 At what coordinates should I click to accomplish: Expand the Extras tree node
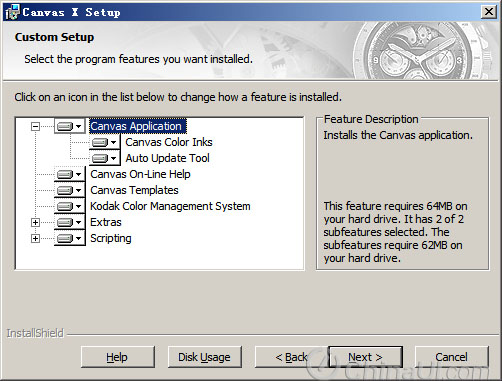pyautogui.click(x=35, y=222)
